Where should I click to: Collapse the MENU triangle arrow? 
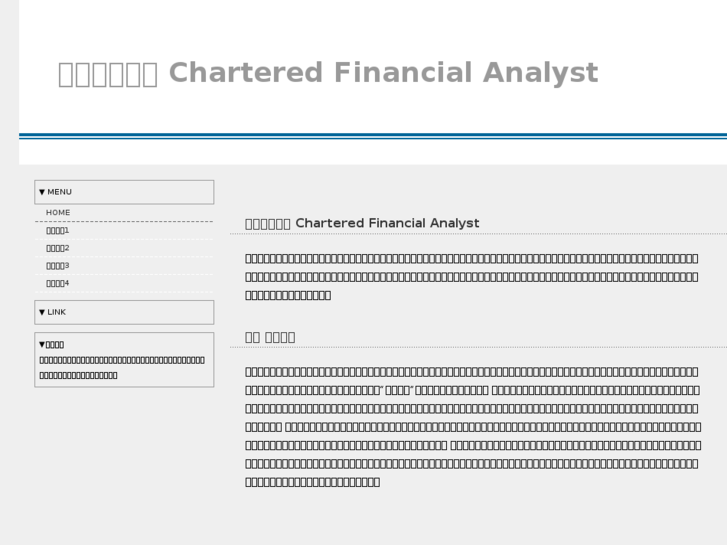(x=42, y=192)
